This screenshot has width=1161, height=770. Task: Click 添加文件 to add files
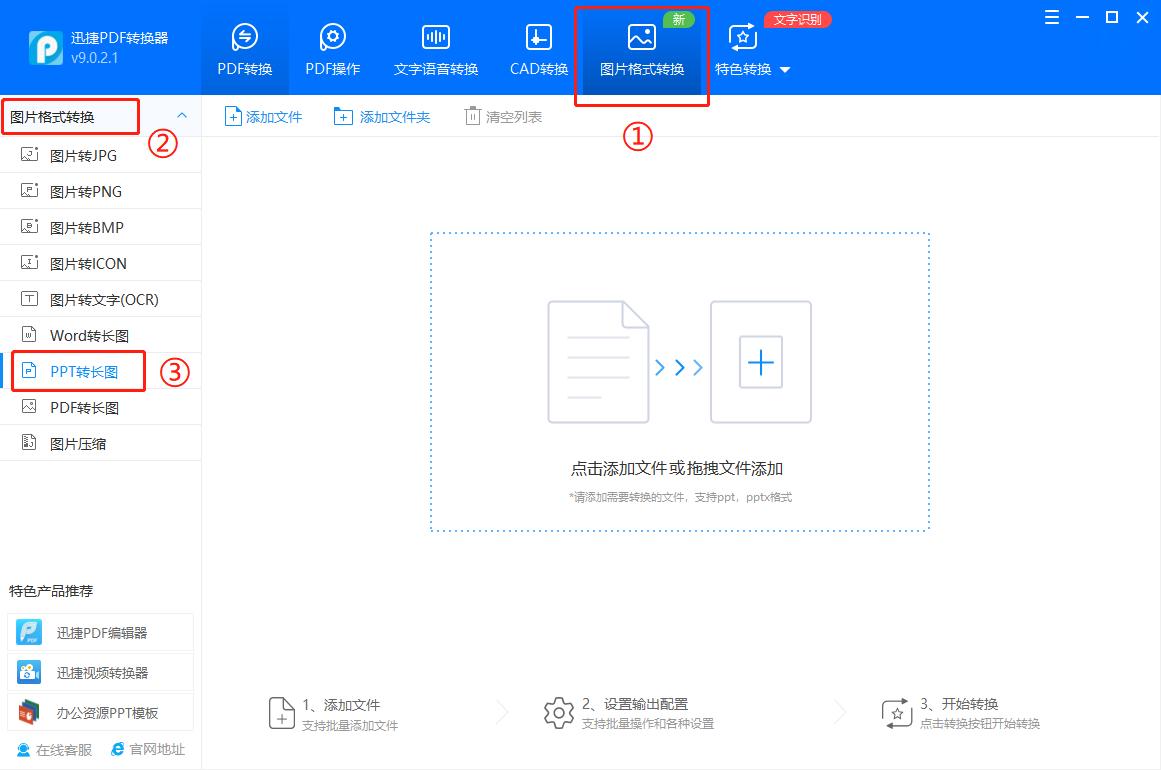point(263,116)
